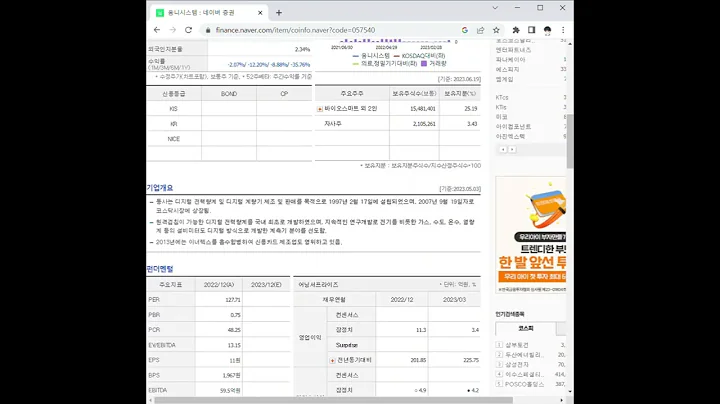The width and height of the screenshot is (720, 404).
Task: Open 에스피지 in the sidebar list
Action: [507, 69]
